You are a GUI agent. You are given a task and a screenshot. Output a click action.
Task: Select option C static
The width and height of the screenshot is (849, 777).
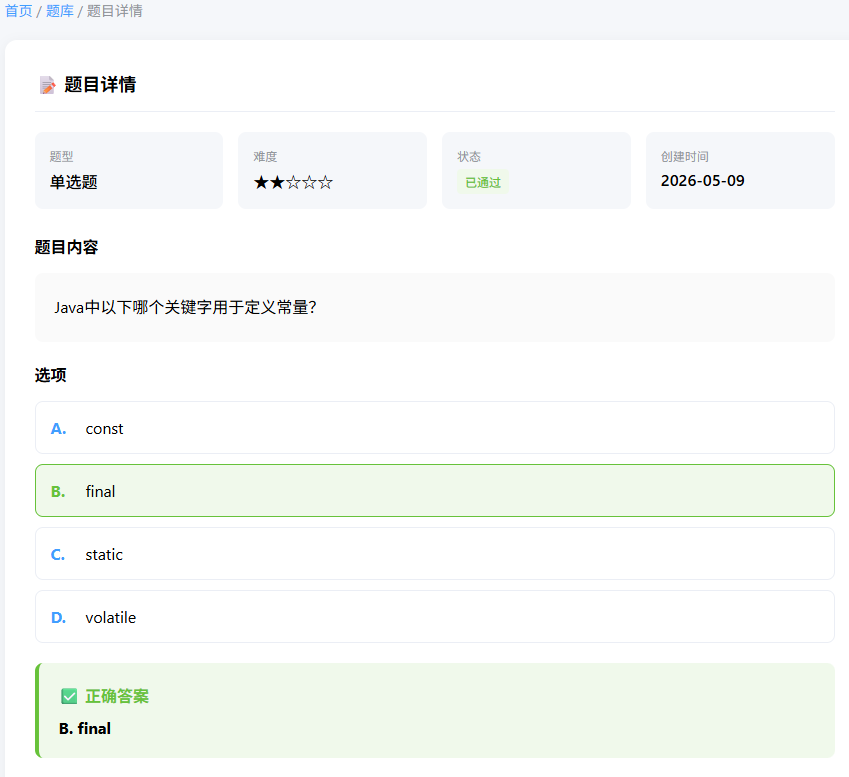tap(435, 553)
